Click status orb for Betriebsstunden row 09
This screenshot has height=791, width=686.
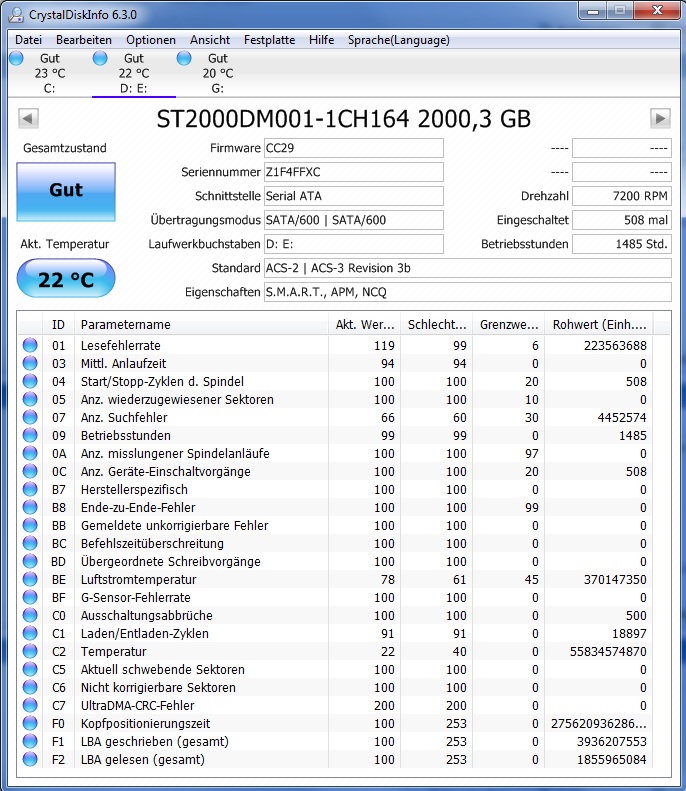click(x=30, y=435)
